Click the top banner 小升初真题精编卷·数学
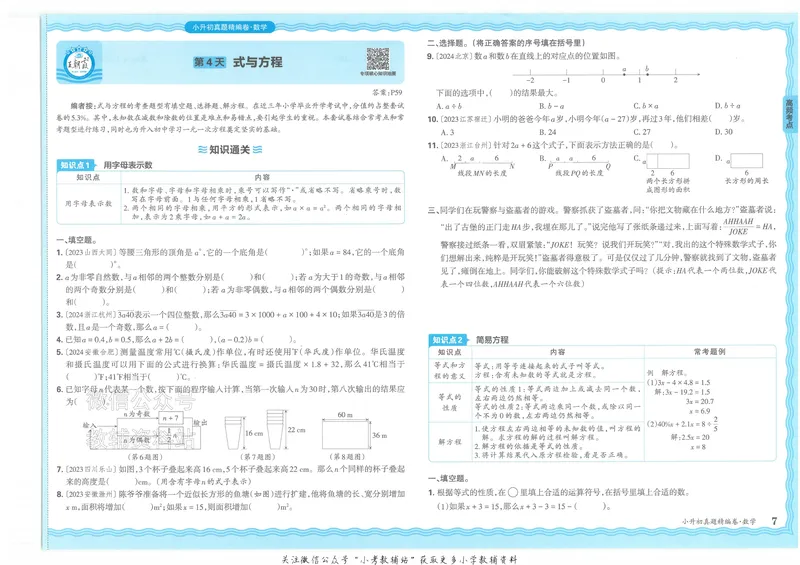The height and width of the screenshot is (565, 800). coord(230,27)
